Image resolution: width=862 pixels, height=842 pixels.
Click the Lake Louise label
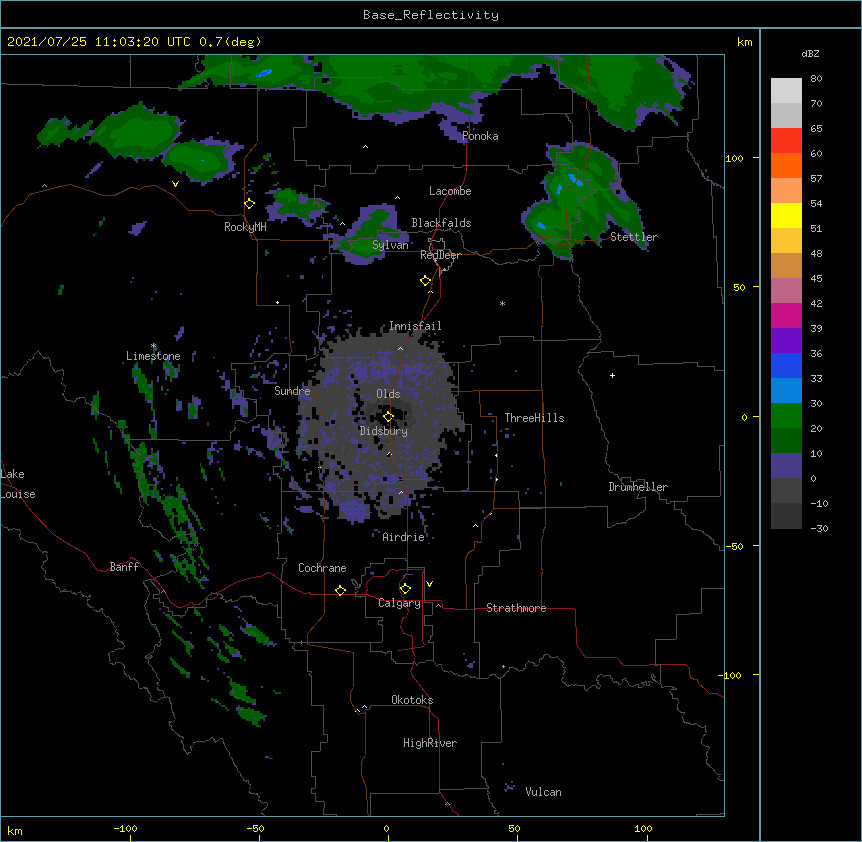(x=16, y=484)
